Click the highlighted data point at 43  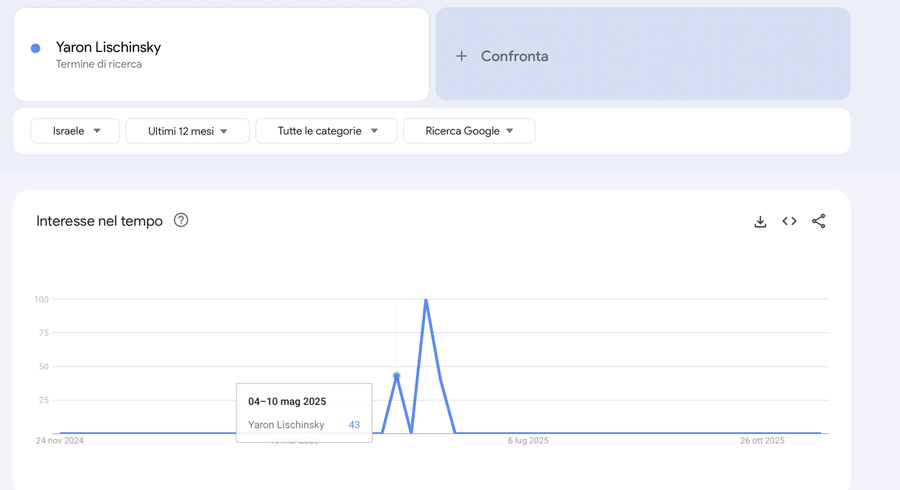coord(397,376)
